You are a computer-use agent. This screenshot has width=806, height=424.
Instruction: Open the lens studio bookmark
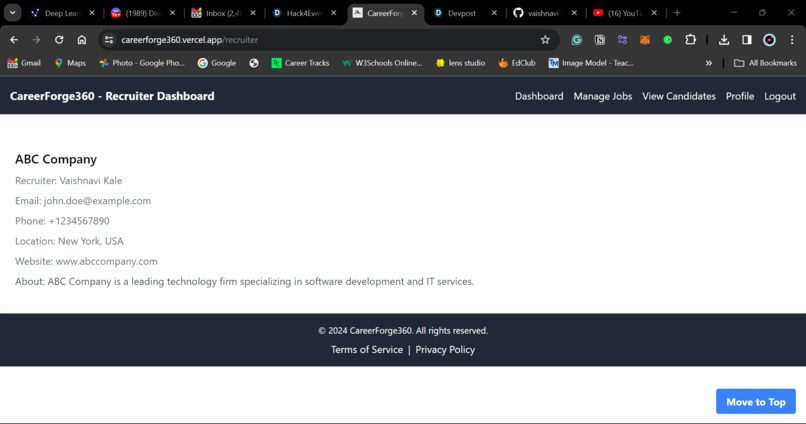click(x=461, y=63)
